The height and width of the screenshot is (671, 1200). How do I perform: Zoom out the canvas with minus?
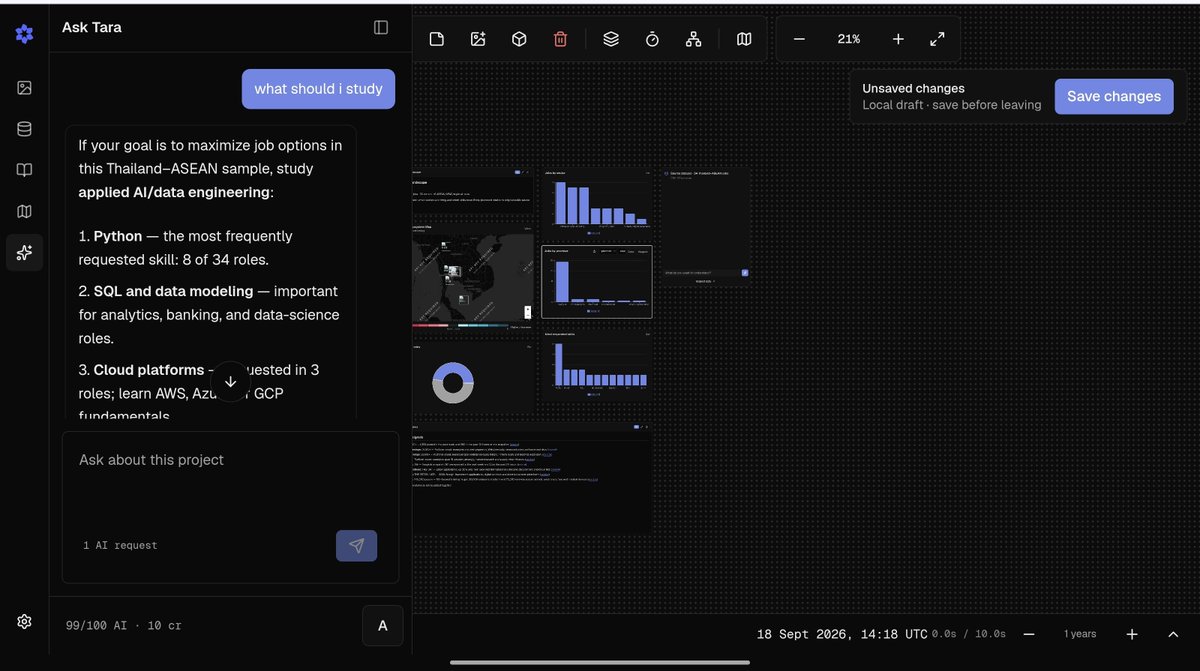point(799,39)
